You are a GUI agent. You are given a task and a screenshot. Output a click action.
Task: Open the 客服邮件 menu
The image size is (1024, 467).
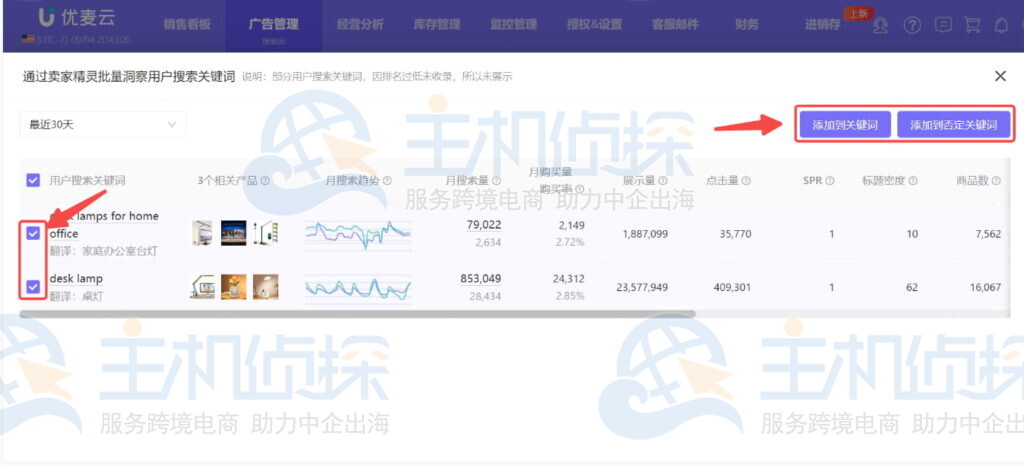point(675,25)
